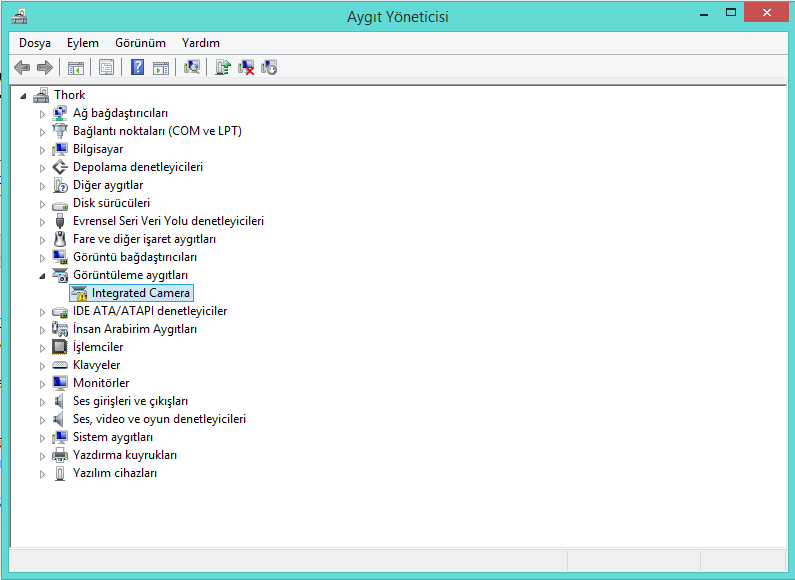Collapse the Görüntüleme aygıtları category
795x580 pixels.
[43, 276]
